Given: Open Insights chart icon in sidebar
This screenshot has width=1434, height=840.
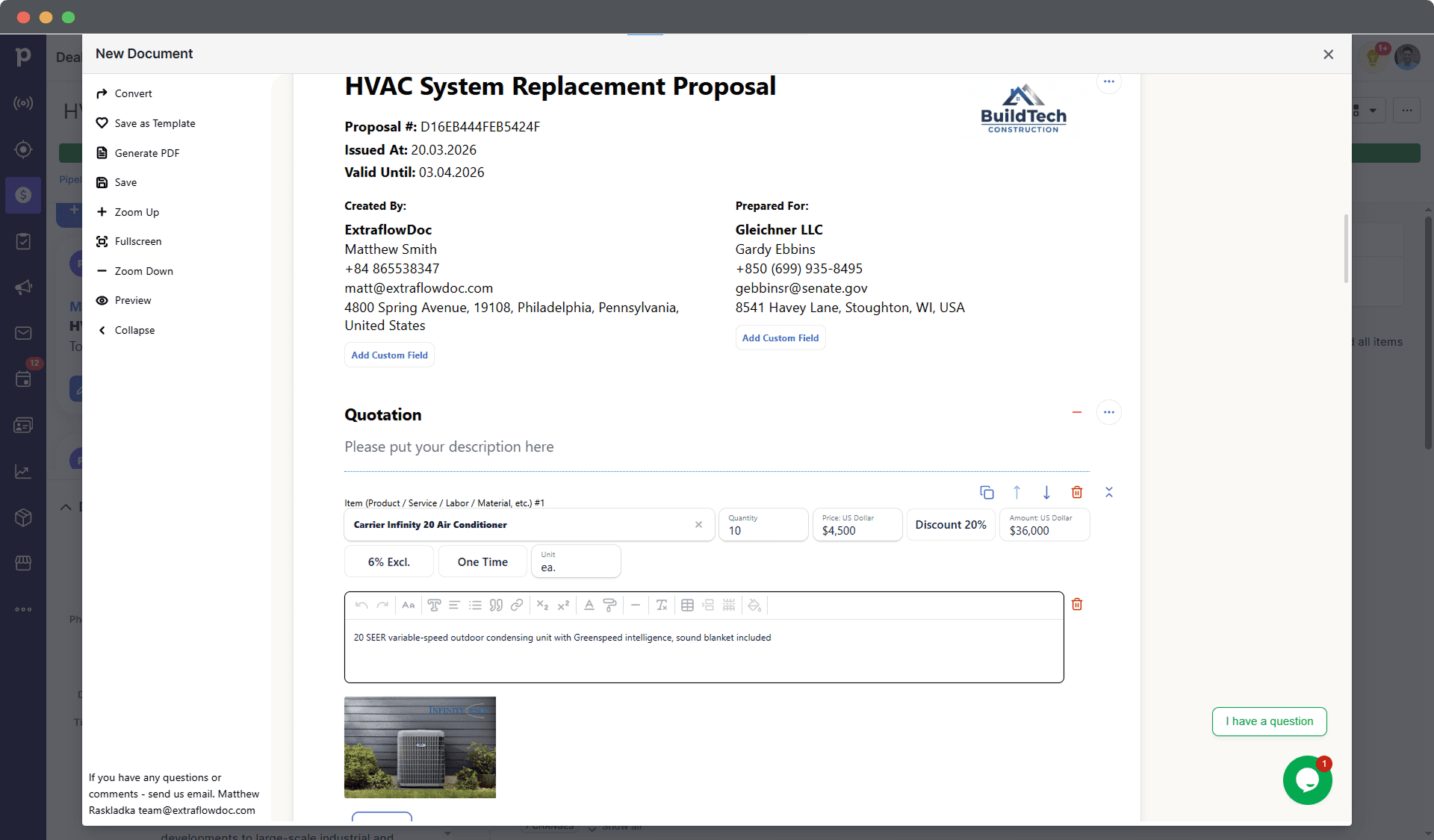Looking at the screenshot, I should pyautogui.click(x=23, y=471).
